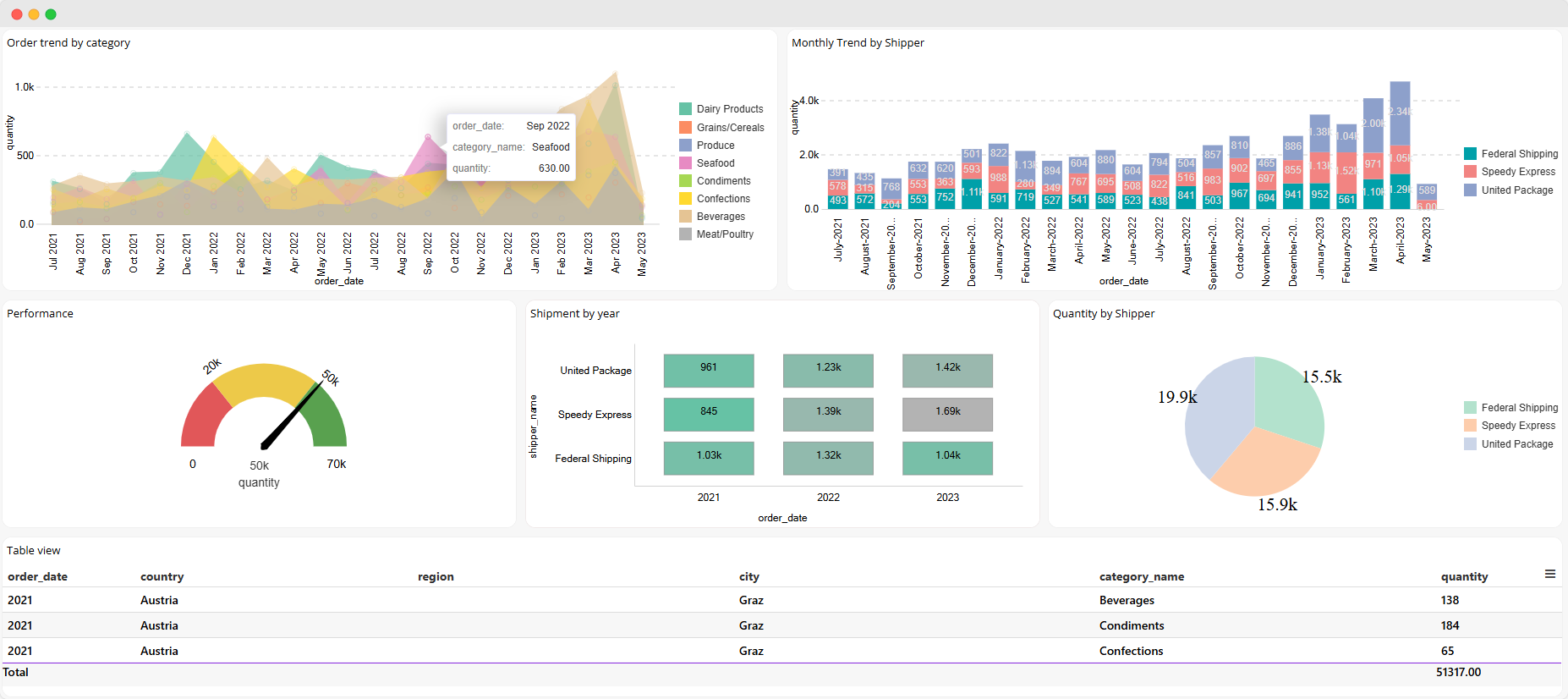Click the green maximize window button
Image resolution: width=1568 pixels, height=699 pixels.
coord(51,14)
